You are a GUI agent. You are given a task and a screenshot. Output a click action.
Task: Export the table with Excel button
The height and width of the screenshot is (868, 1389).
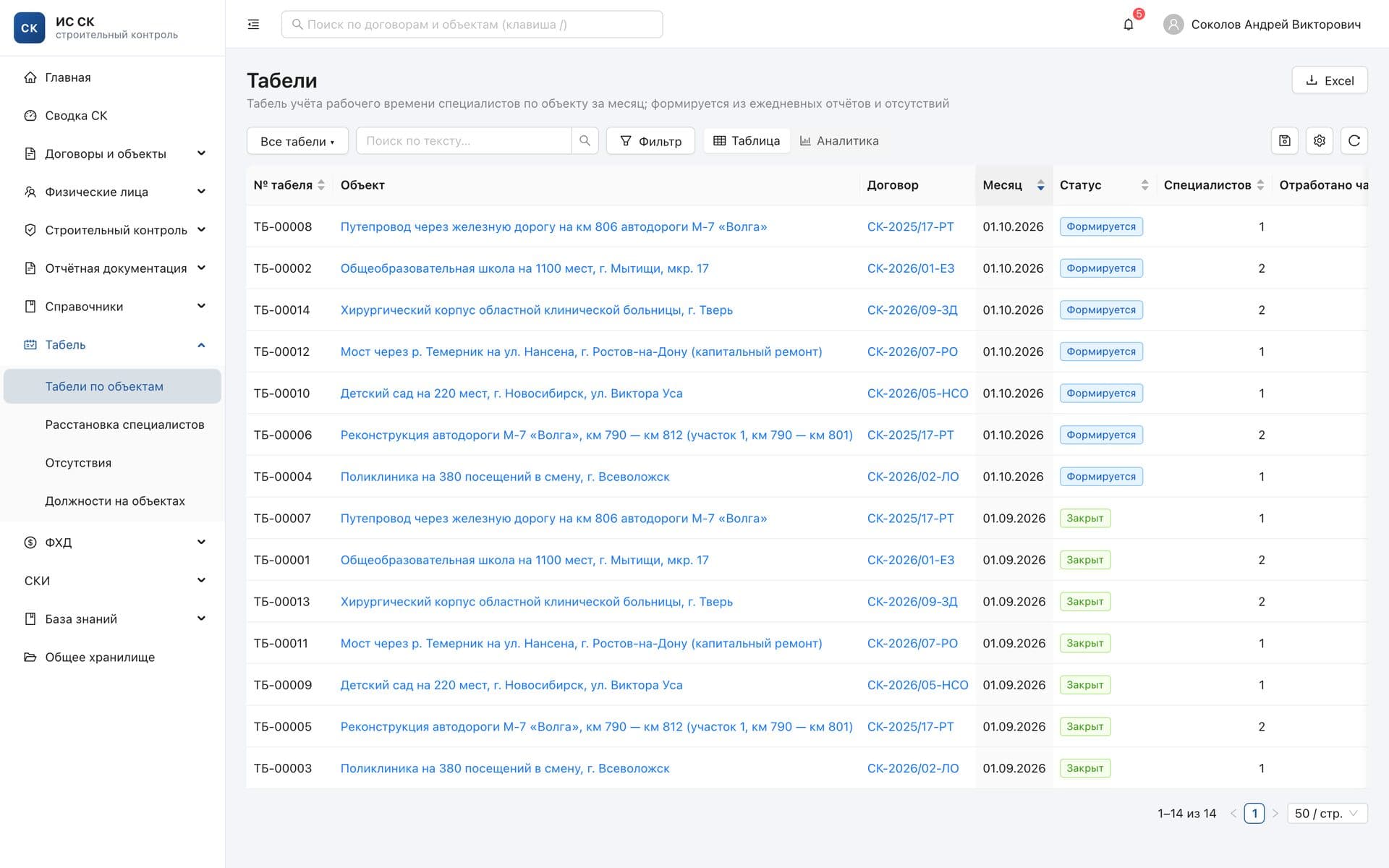coord(1329,80)
